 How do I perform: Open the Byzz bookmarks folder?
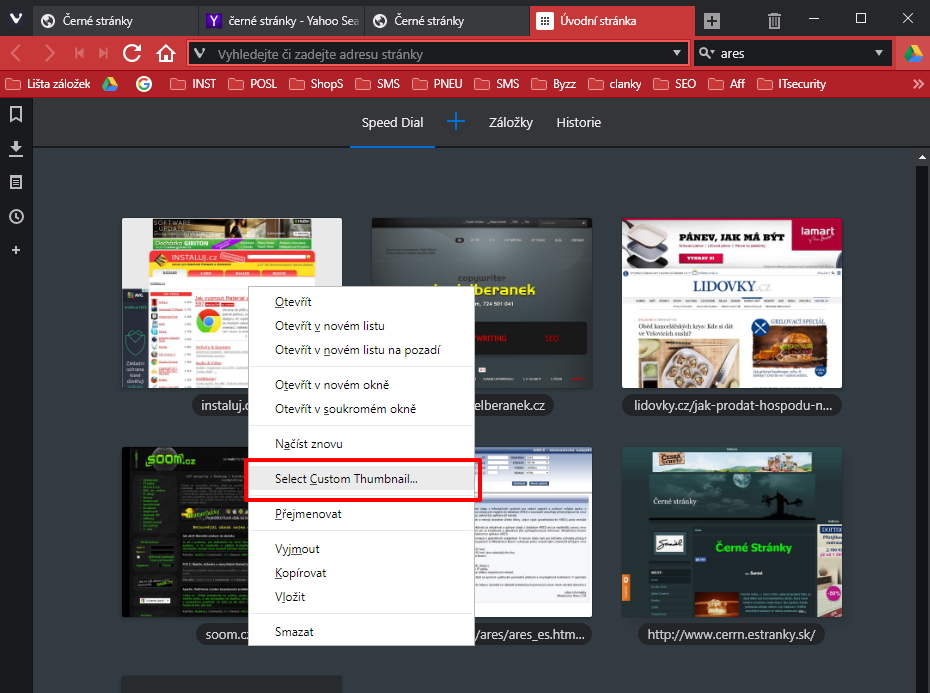click(x=553, y=84)
